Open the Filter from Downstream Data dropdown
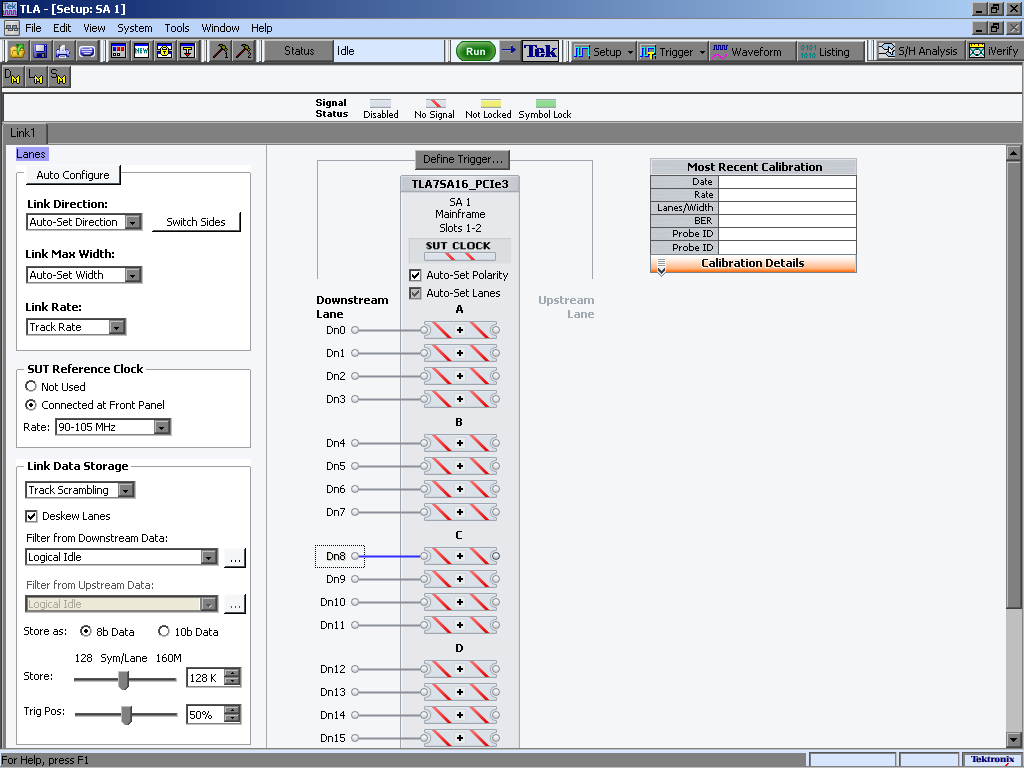The width and height of the screenshot is (1024, 768). pyautogui.click(x=209, y=557)
